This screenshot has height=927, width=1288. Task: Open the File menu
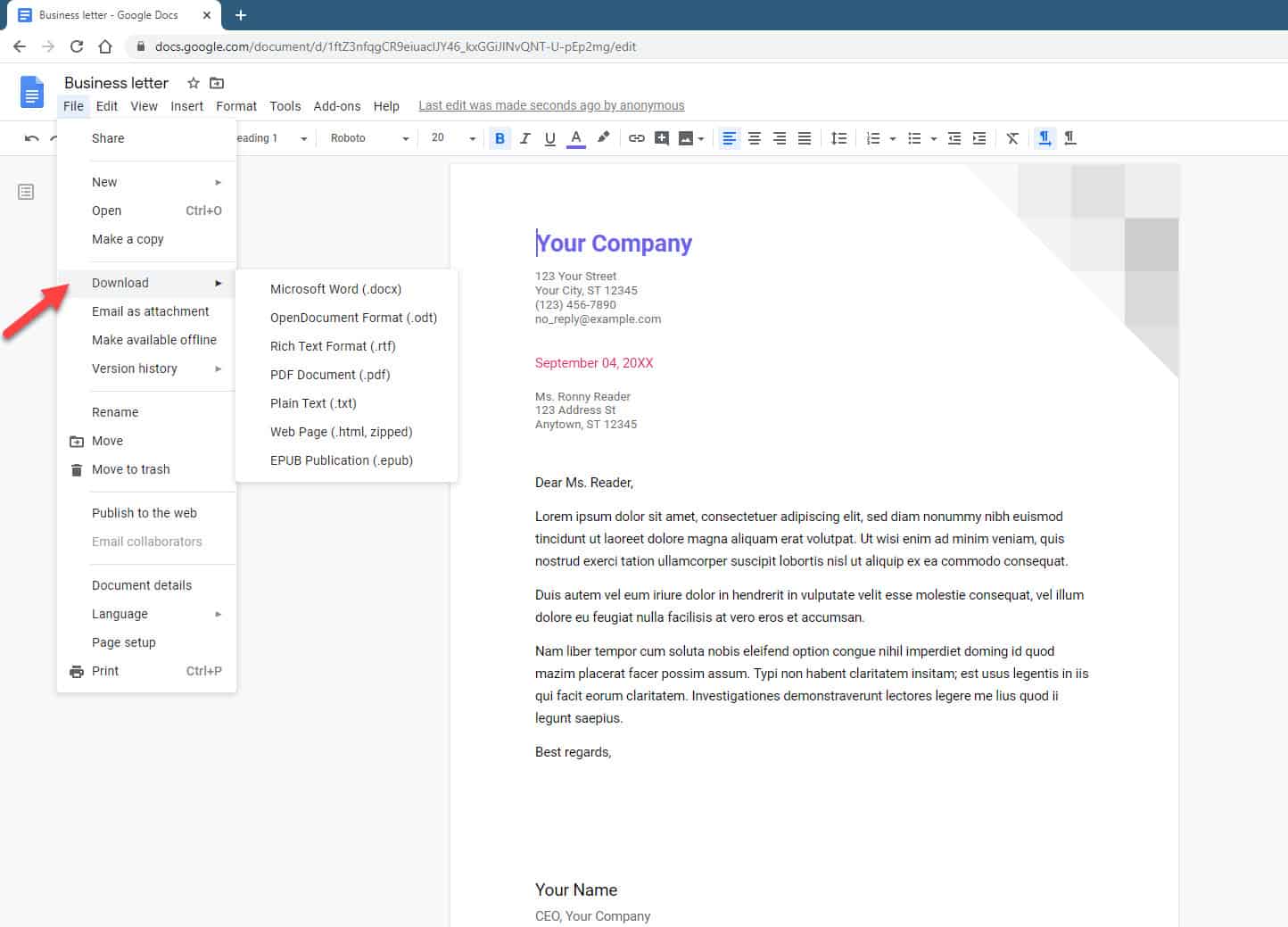click(x=73, y=106)
